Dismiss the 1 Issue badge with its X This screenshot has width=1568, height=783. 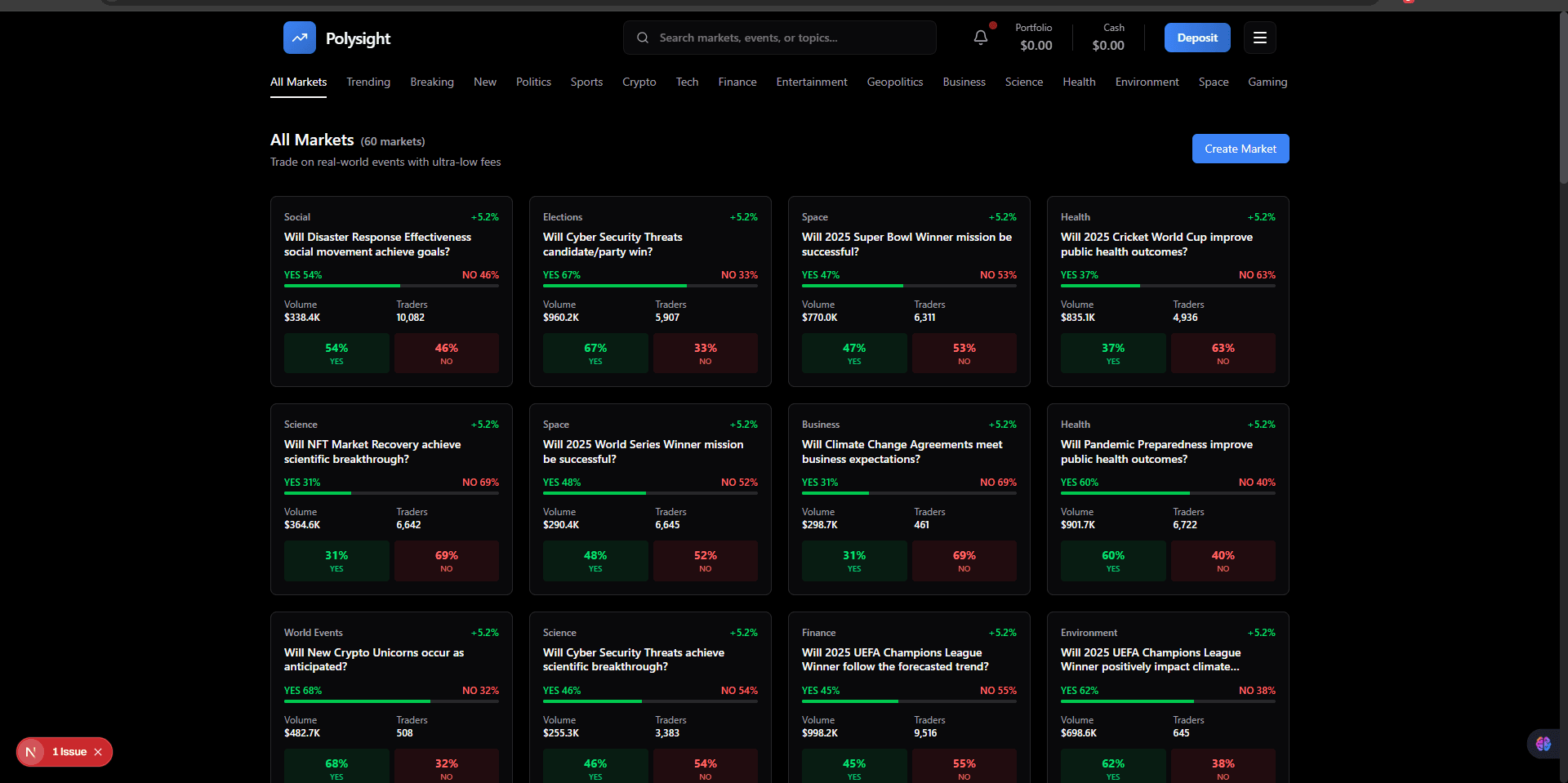pyautogui.click(x=98, y=752)
